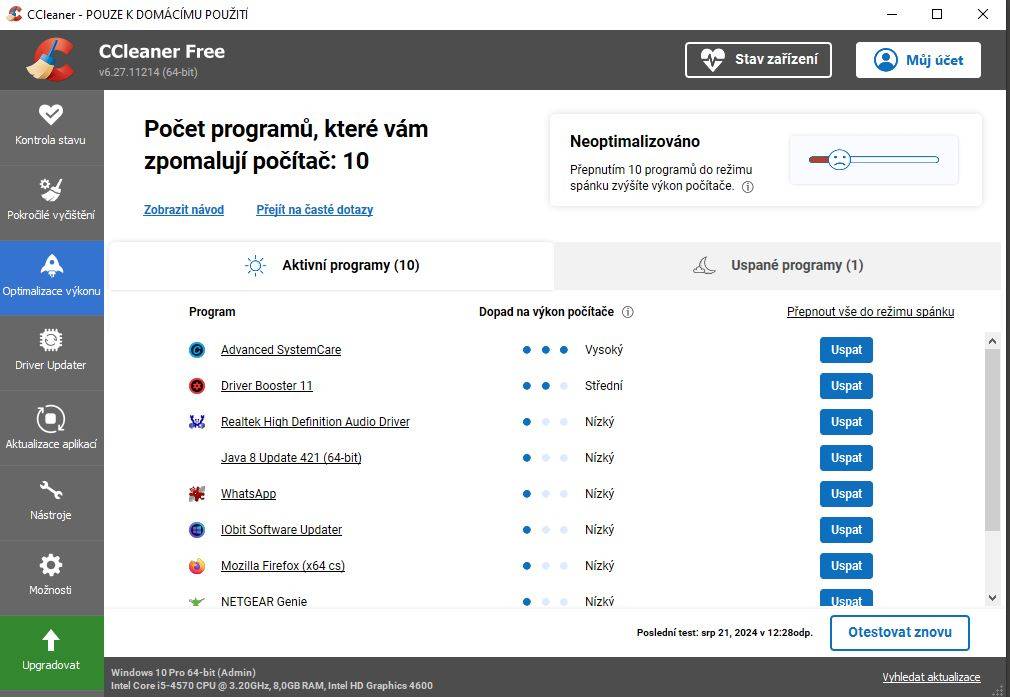Click Vyhledat aktualizace link

click(x=931, y=677)
